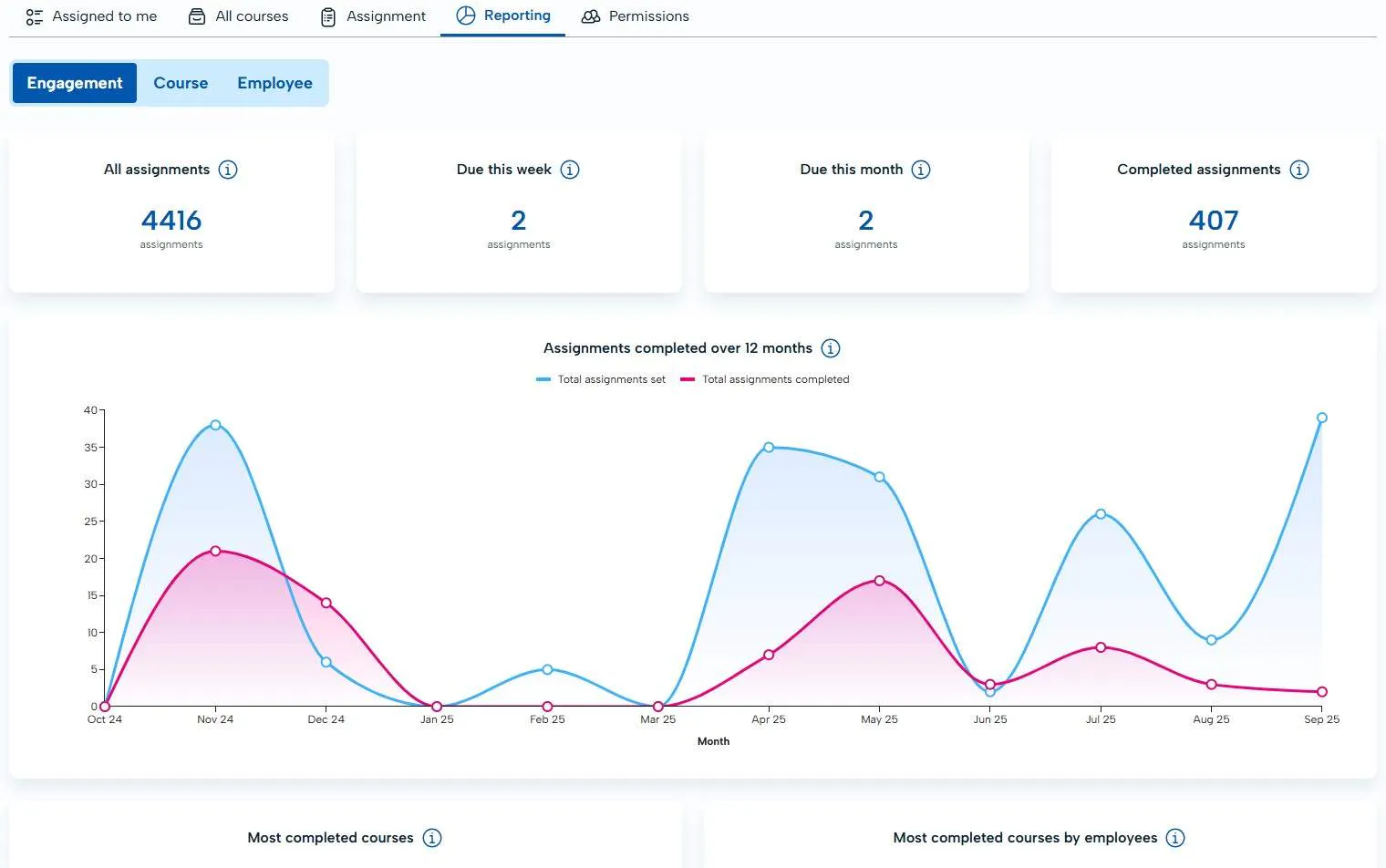
Task: Click info icon beside All assignments
Action: 228,170
